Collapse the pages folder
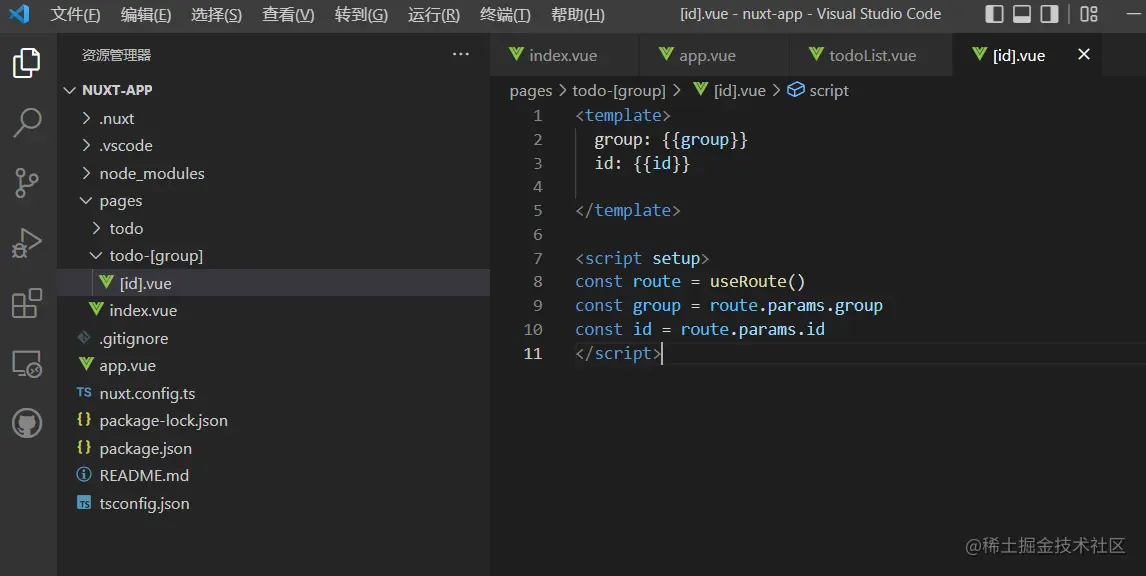The image size is (1146, 576). click(273, 201)
